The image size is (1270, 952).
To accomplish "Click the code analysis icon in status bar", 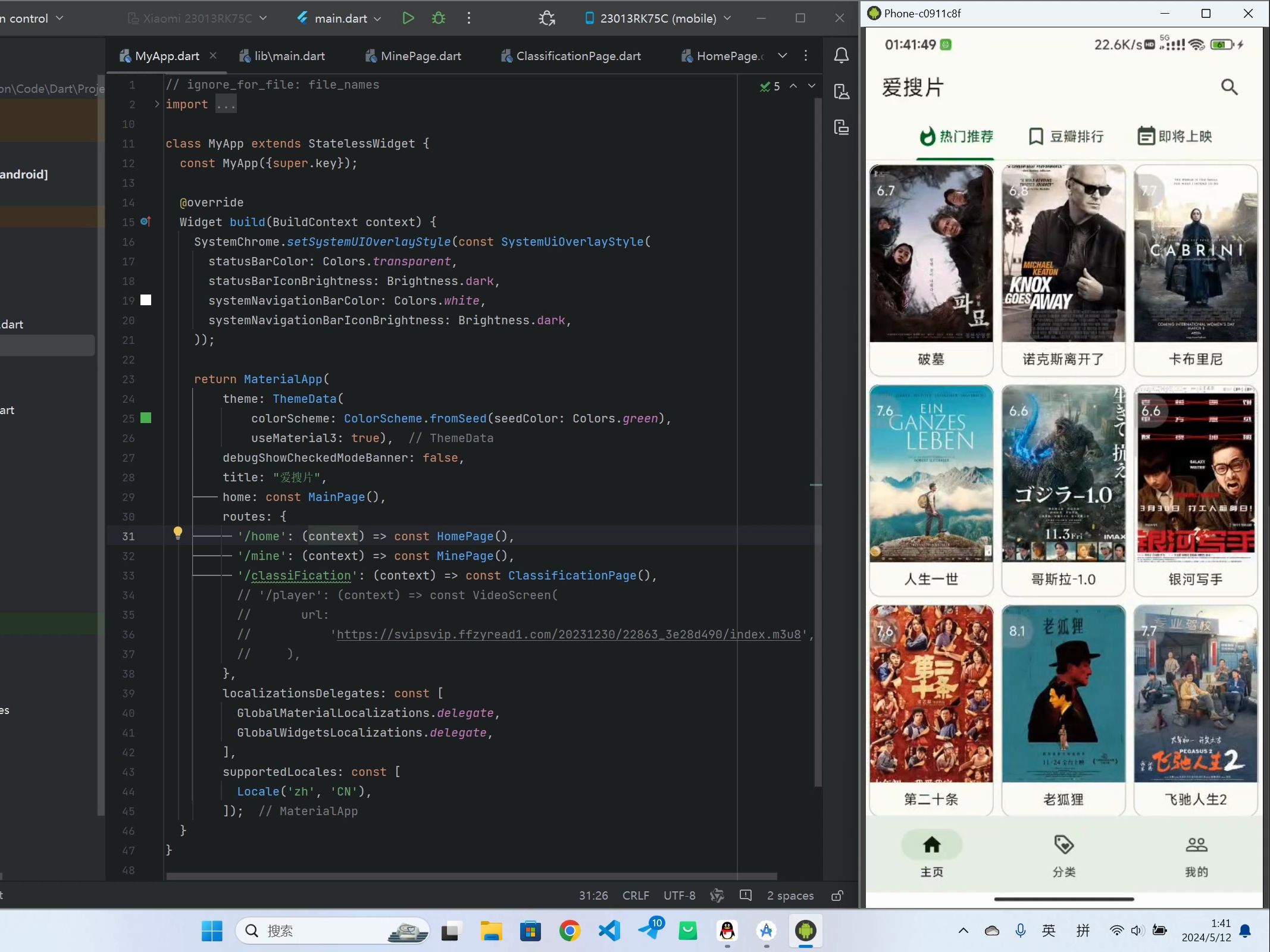I will tap(717, 895).
